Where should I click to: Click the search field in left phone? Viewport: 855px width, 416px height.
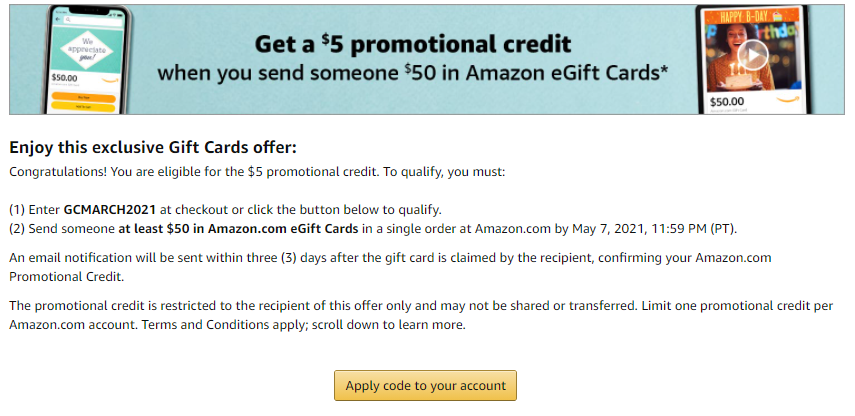[93, 21]
